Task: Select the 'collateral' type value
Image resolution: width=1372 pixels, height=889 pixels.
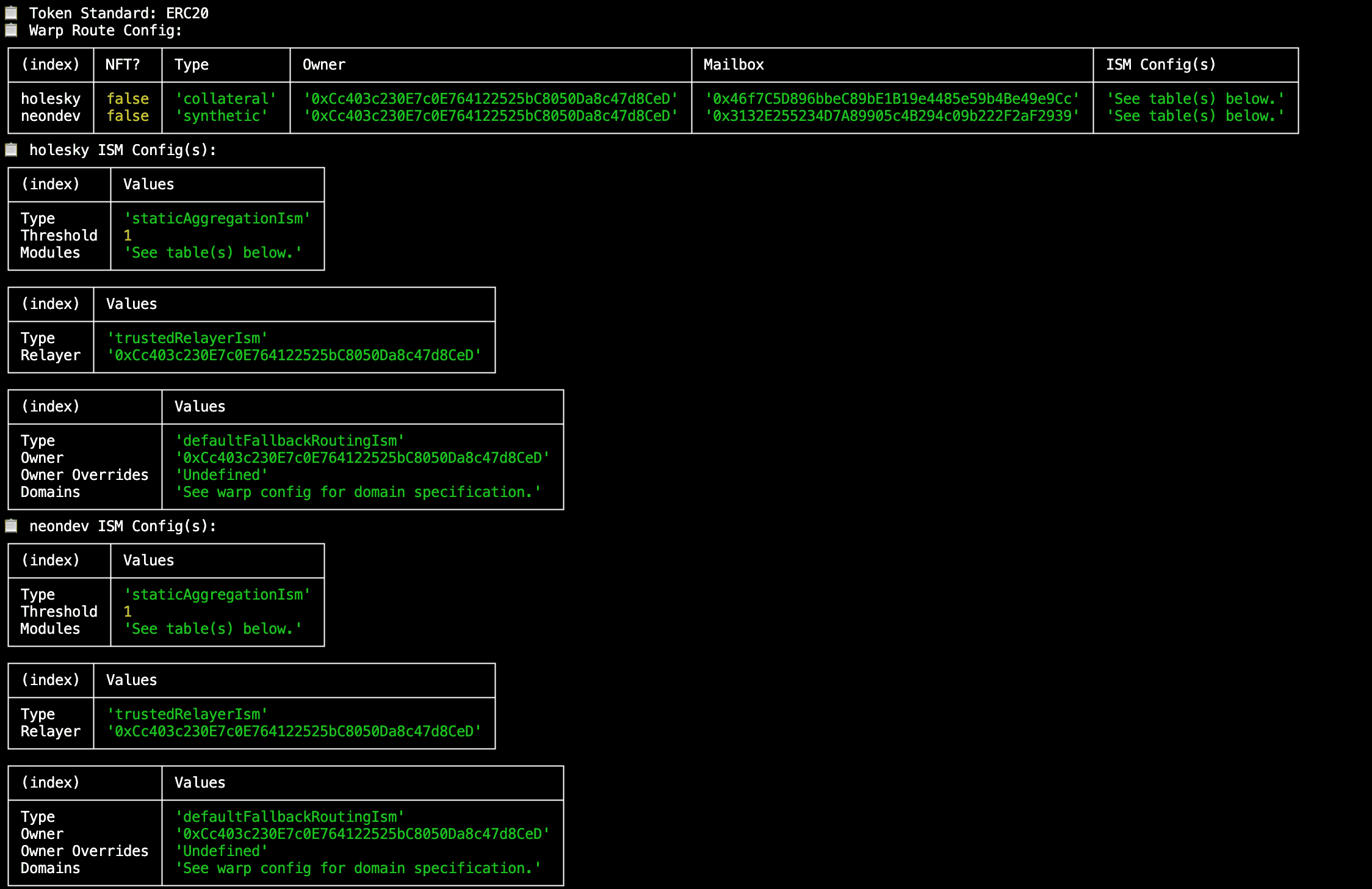Action: [226, 99]
